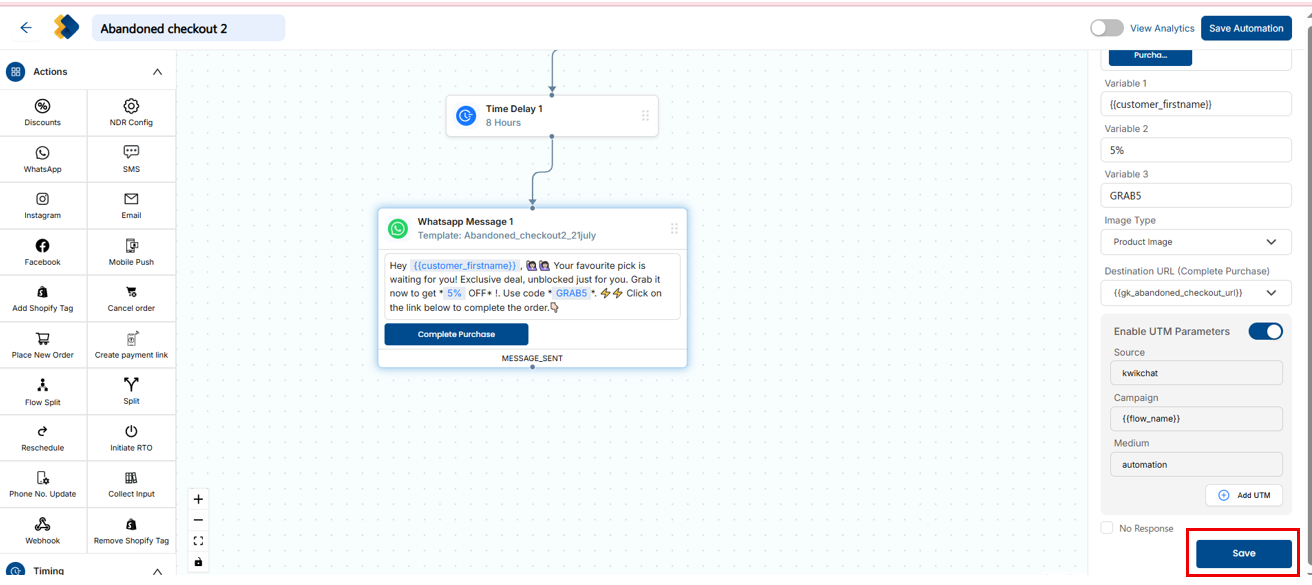
Task: Click the UTM Campaign field
Action: point(1196,418)
